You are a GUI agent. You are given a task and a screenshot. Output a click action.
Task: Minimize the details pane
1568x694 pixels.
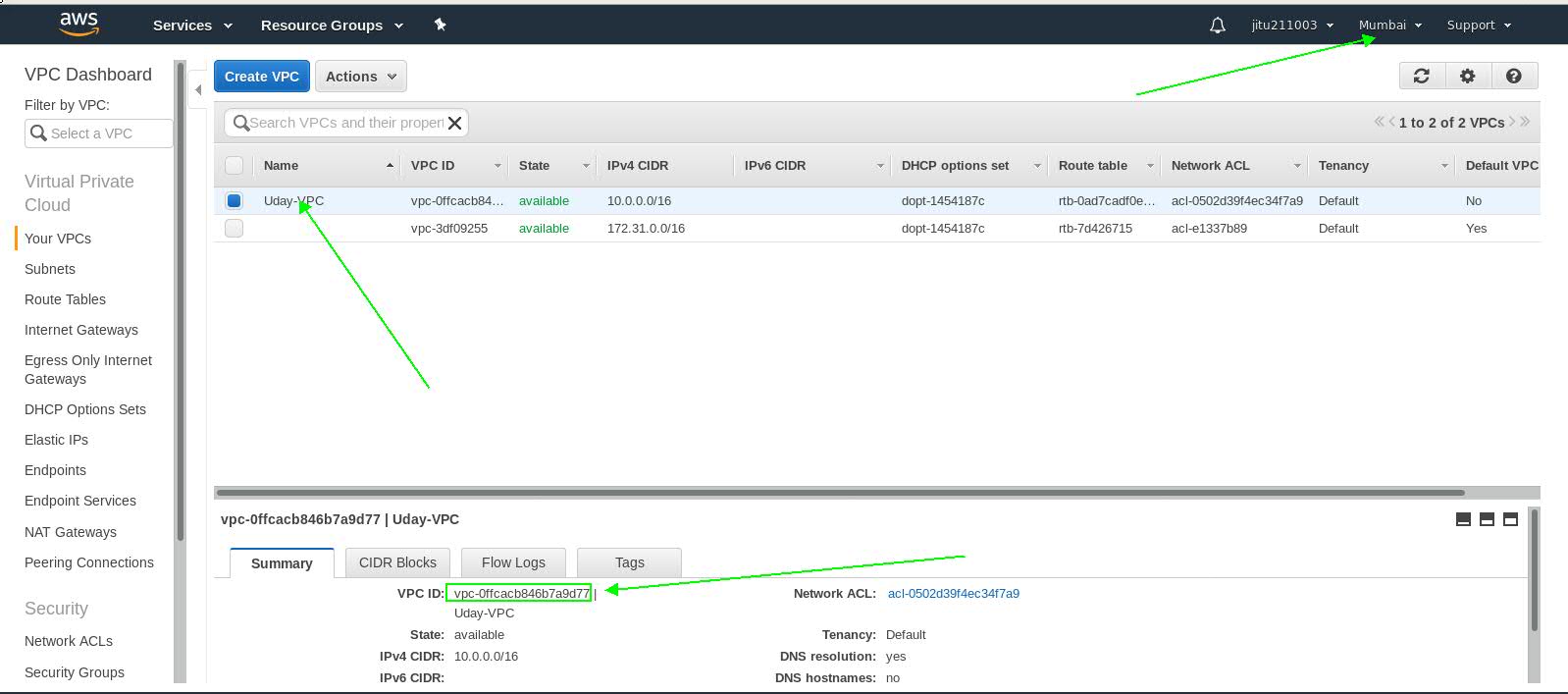point(1463,519)
